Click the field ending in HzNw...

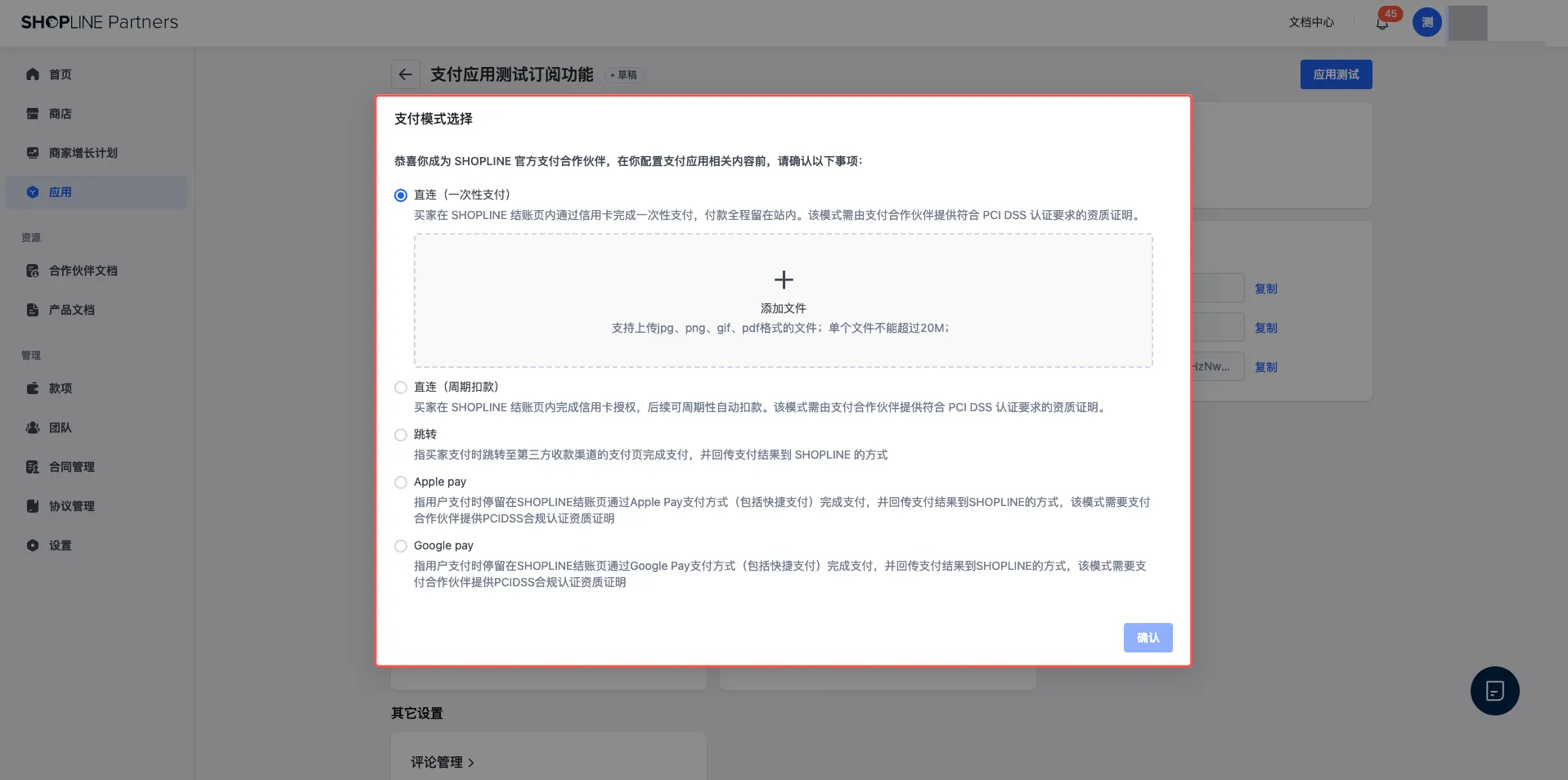1218,366
